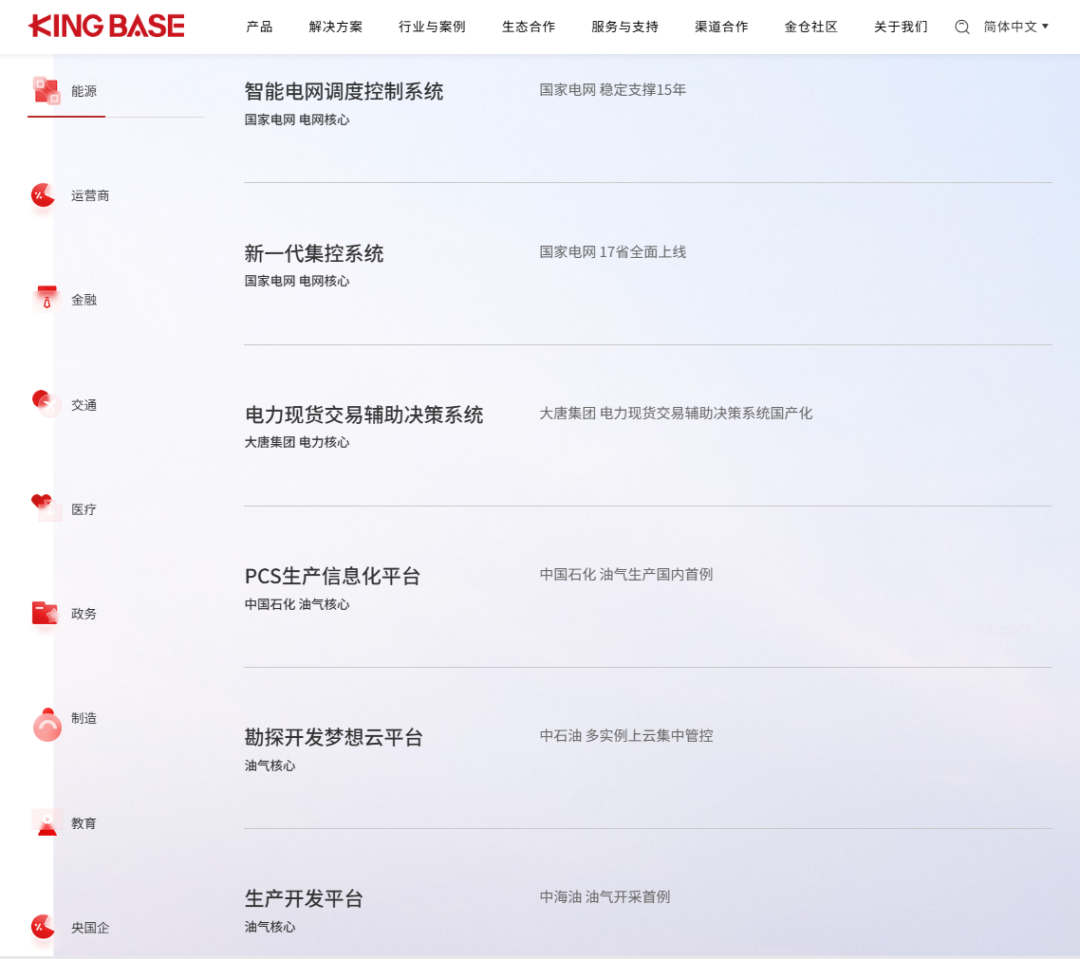Viewport: 1080px width, 959px height.
Task: Open the 金仓社区 menu
Action: click(x=811, y=27)
